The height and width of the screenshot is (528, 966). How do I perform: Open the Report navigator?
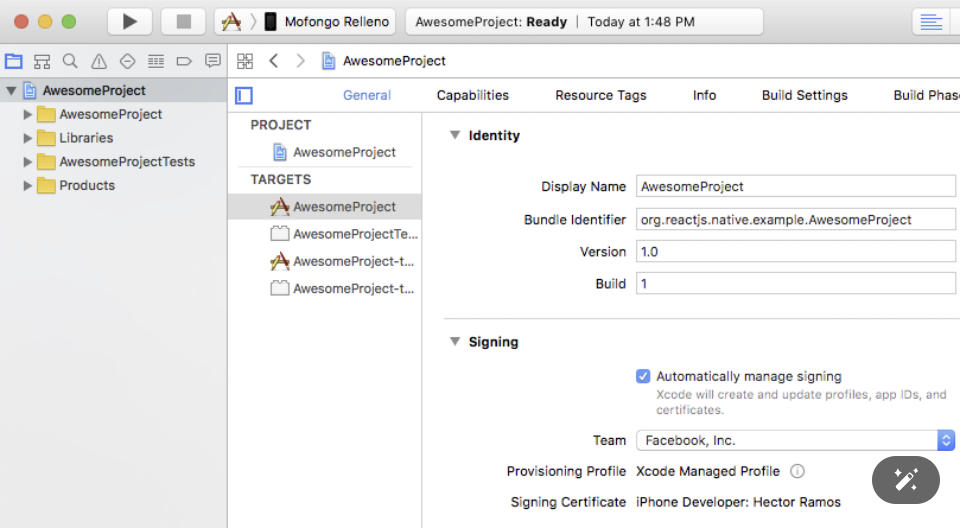coord(213,61)
